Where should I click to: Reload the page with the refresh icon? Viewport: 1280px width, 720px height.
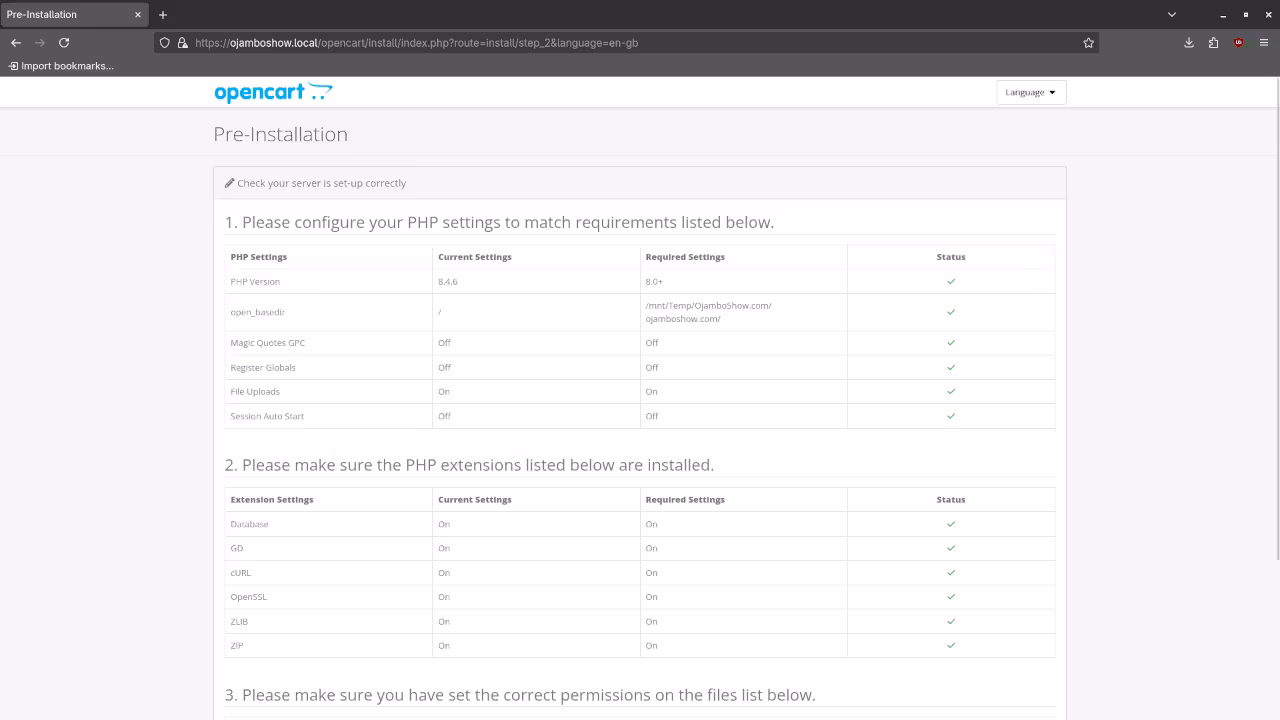pos(64,43)
